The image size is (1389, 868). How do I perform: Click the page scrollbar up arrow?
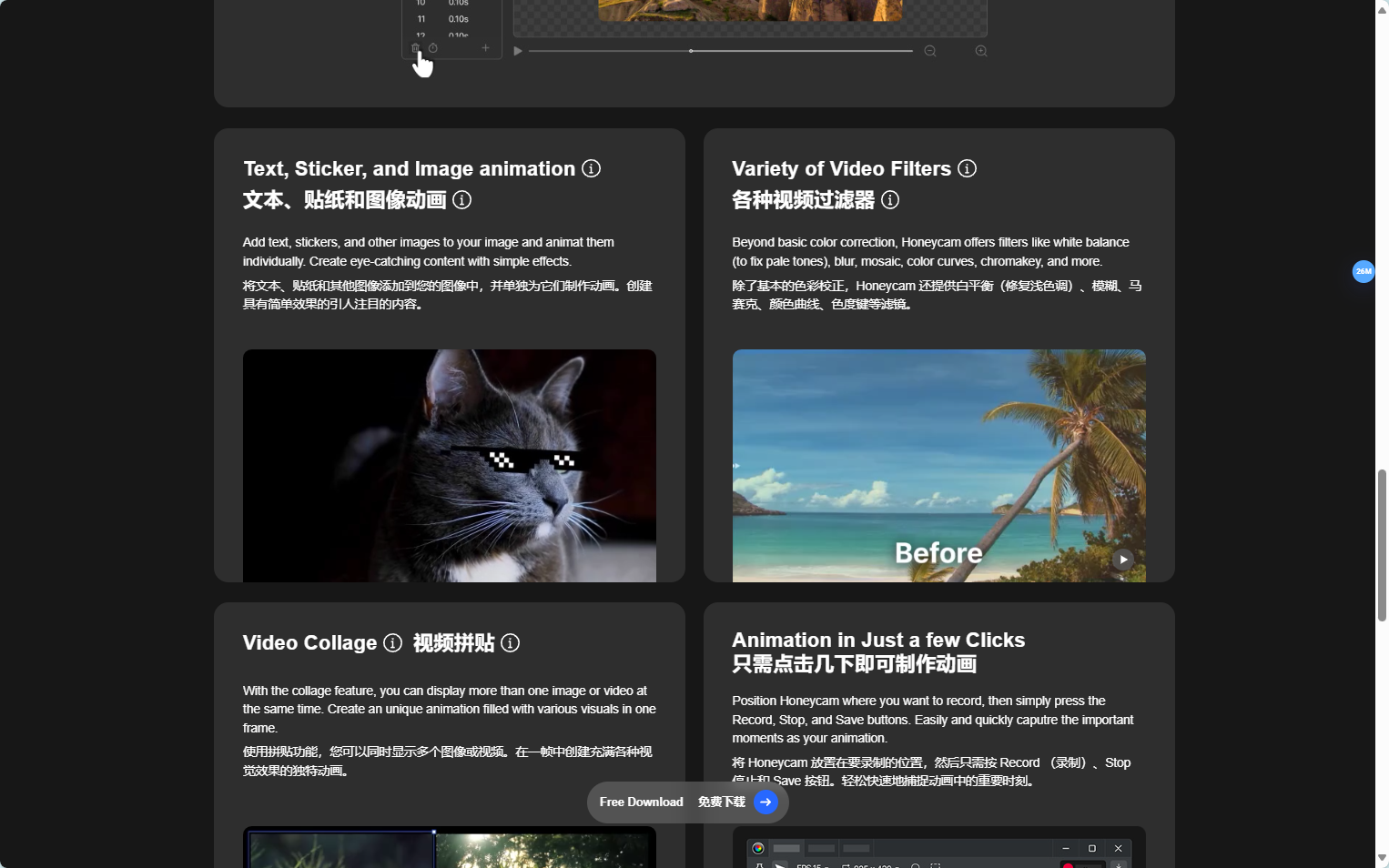point(1382,9)
